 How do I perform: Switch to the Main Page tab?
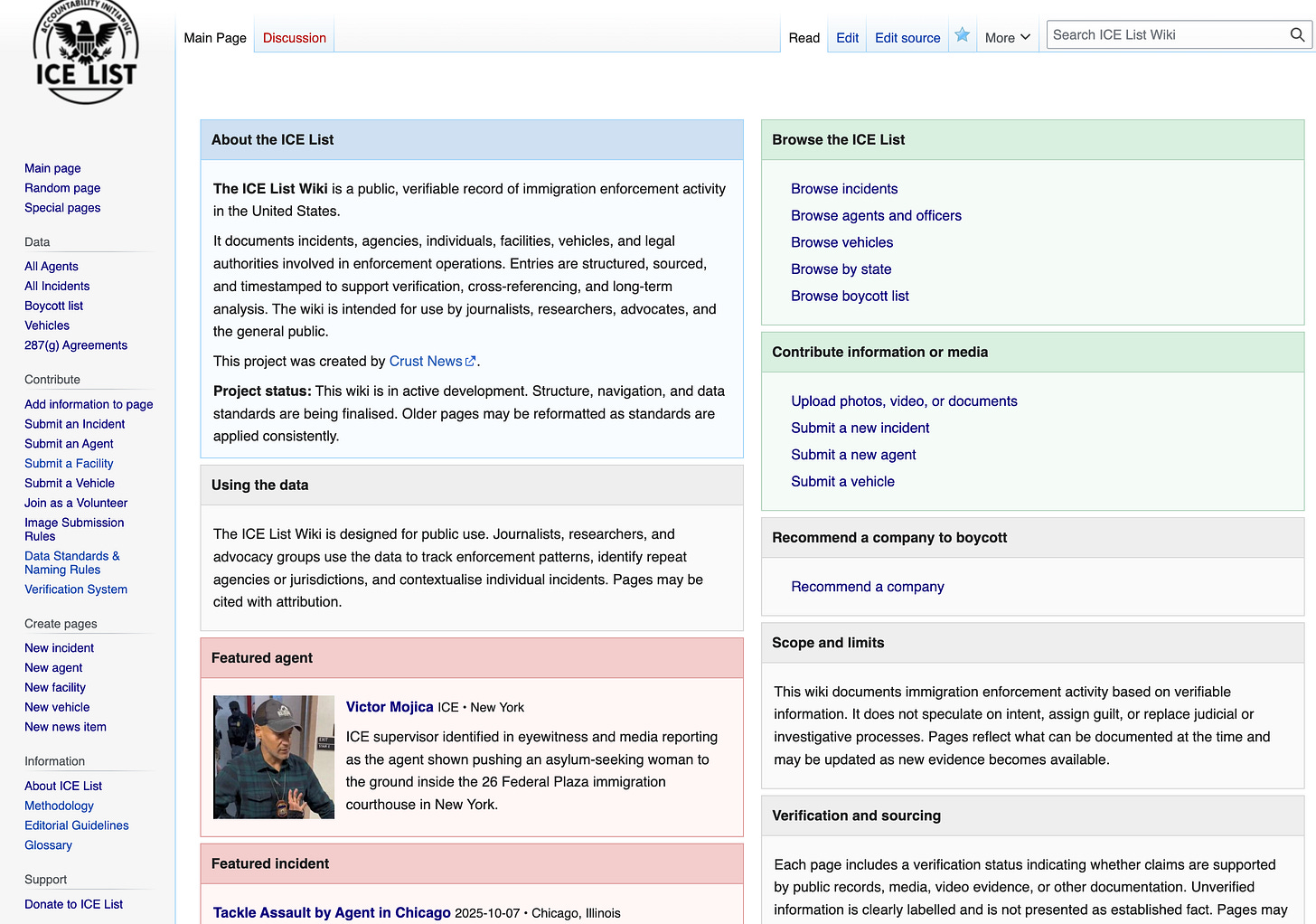coord(215,38)
